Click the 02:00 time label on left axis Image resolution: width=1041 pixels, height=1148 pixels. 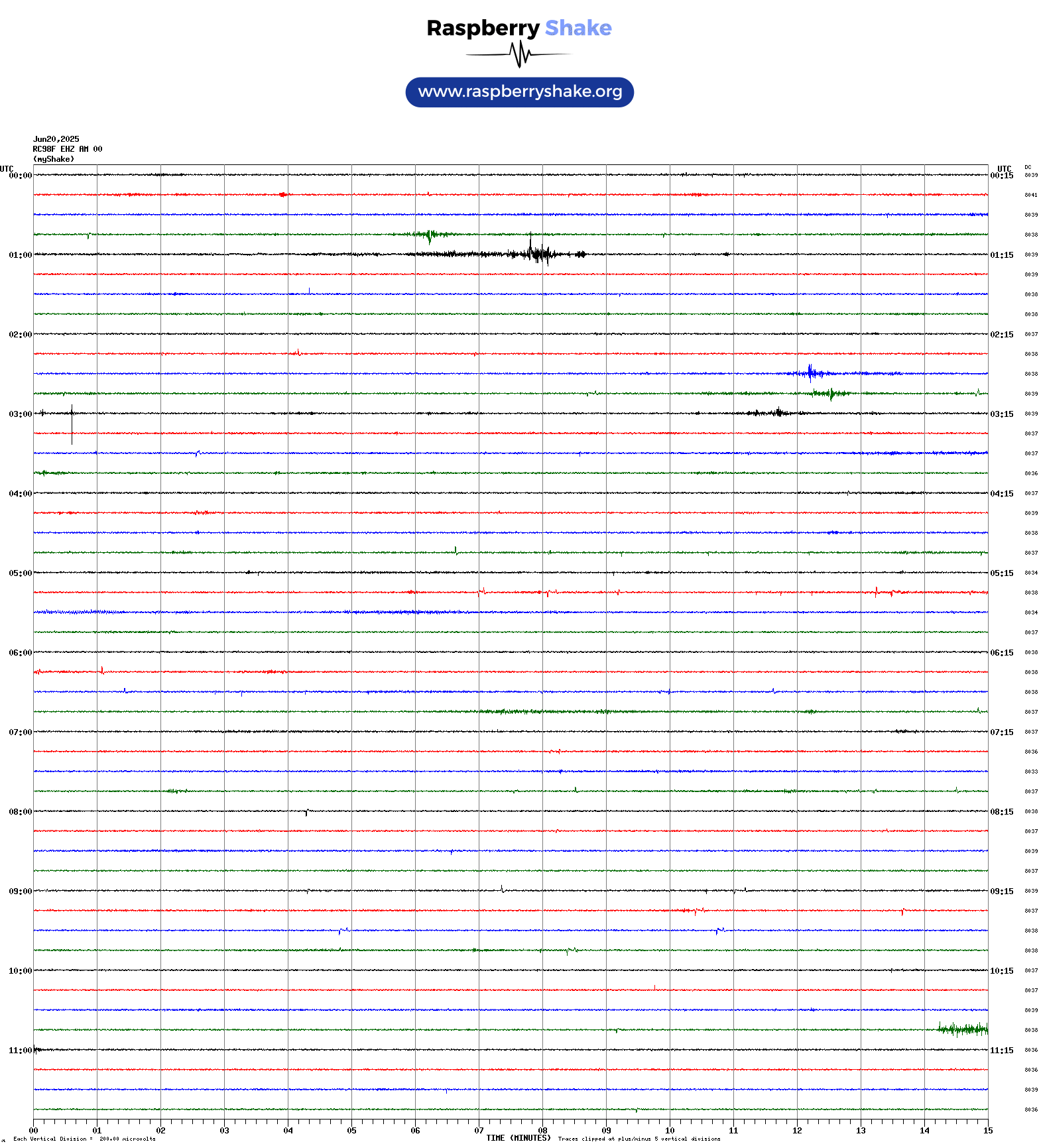[21, 335]
